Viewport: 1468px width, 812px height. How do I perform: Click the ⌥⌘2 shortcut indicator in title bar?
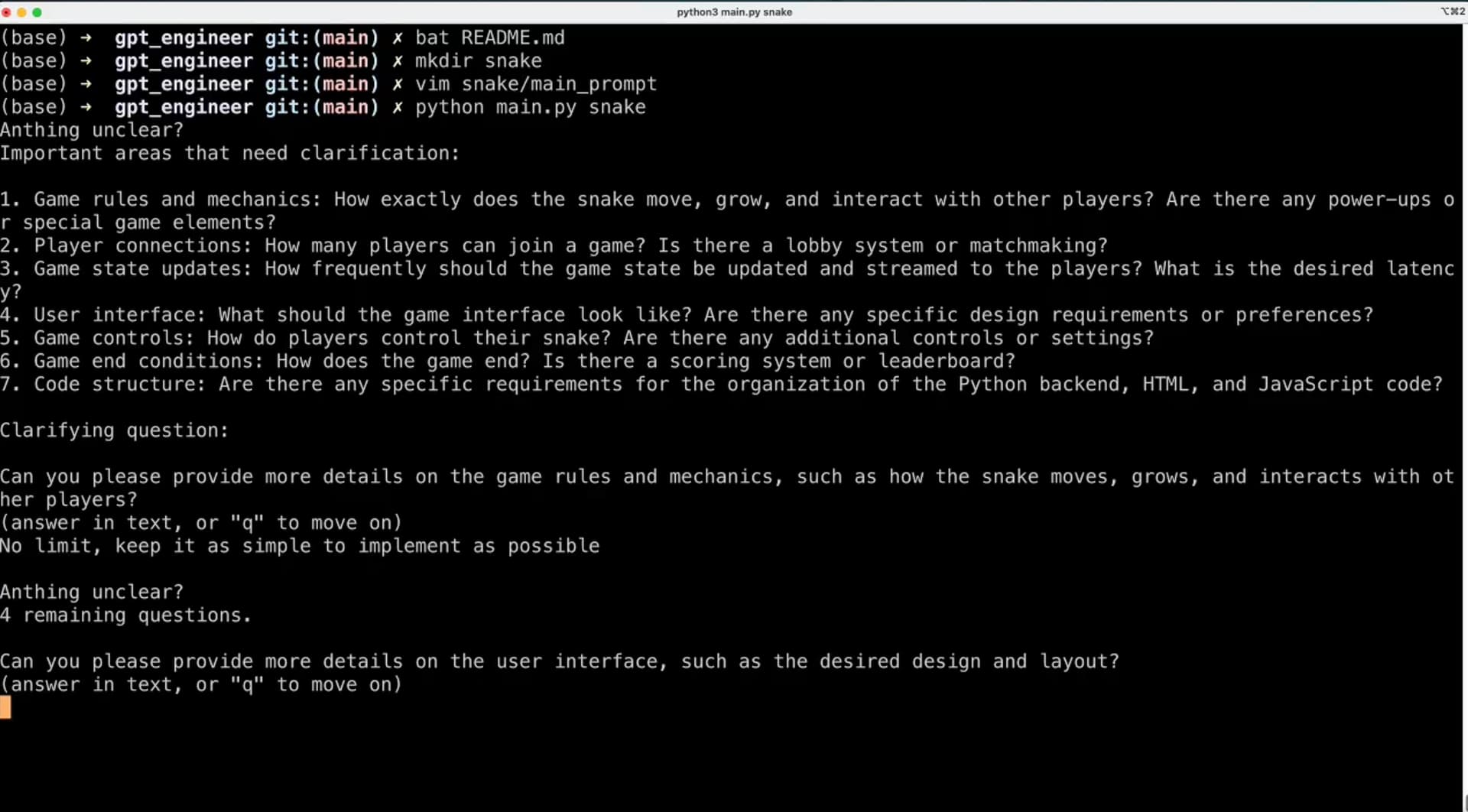point(1452,11)
